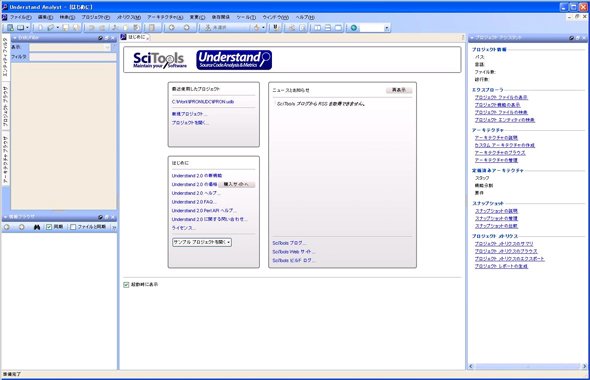The image size is (590, 380).
Task: Click the binoculars search icon
Action: [36, 227]
